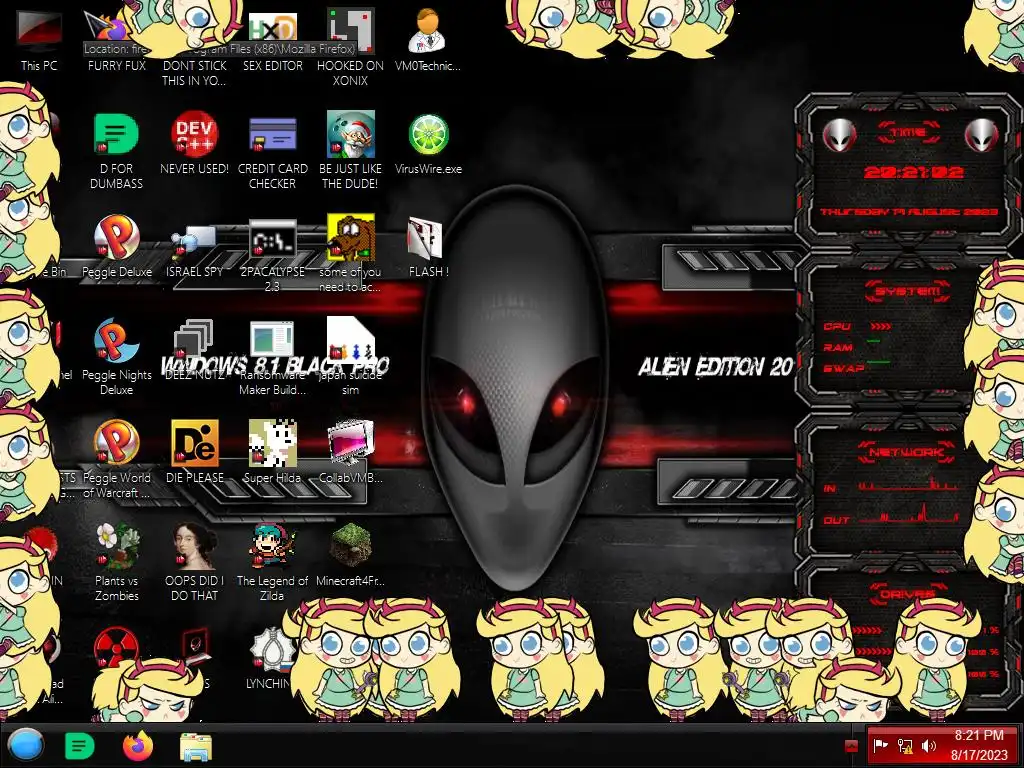Viewport: 1024px width, 768px height.
Task: Launch BE JUST LIKE THE DUDE! icon
Action: pos(350,150)
